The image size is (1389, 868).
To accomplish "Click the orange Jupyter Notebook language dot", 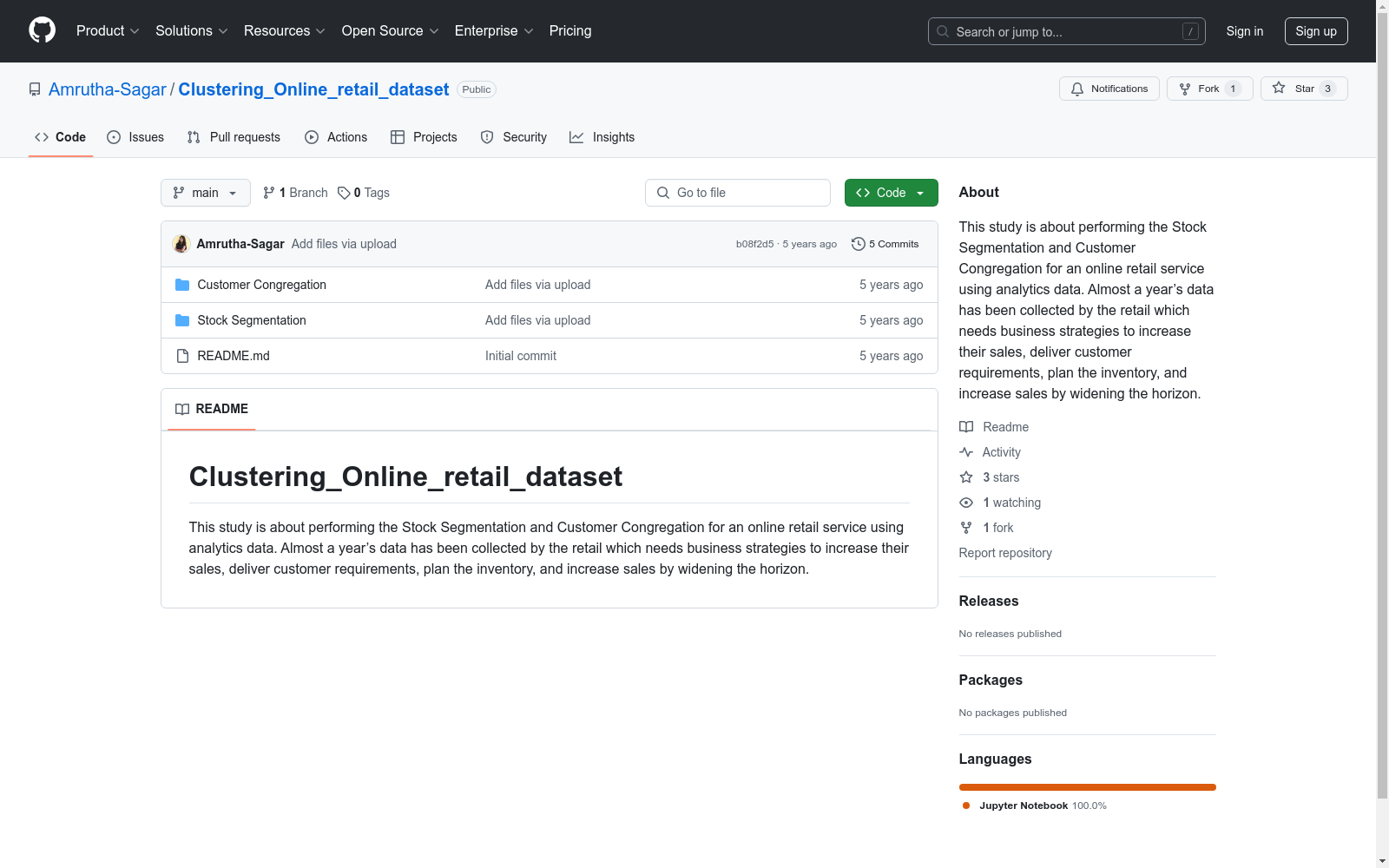I will coord(966,806).
